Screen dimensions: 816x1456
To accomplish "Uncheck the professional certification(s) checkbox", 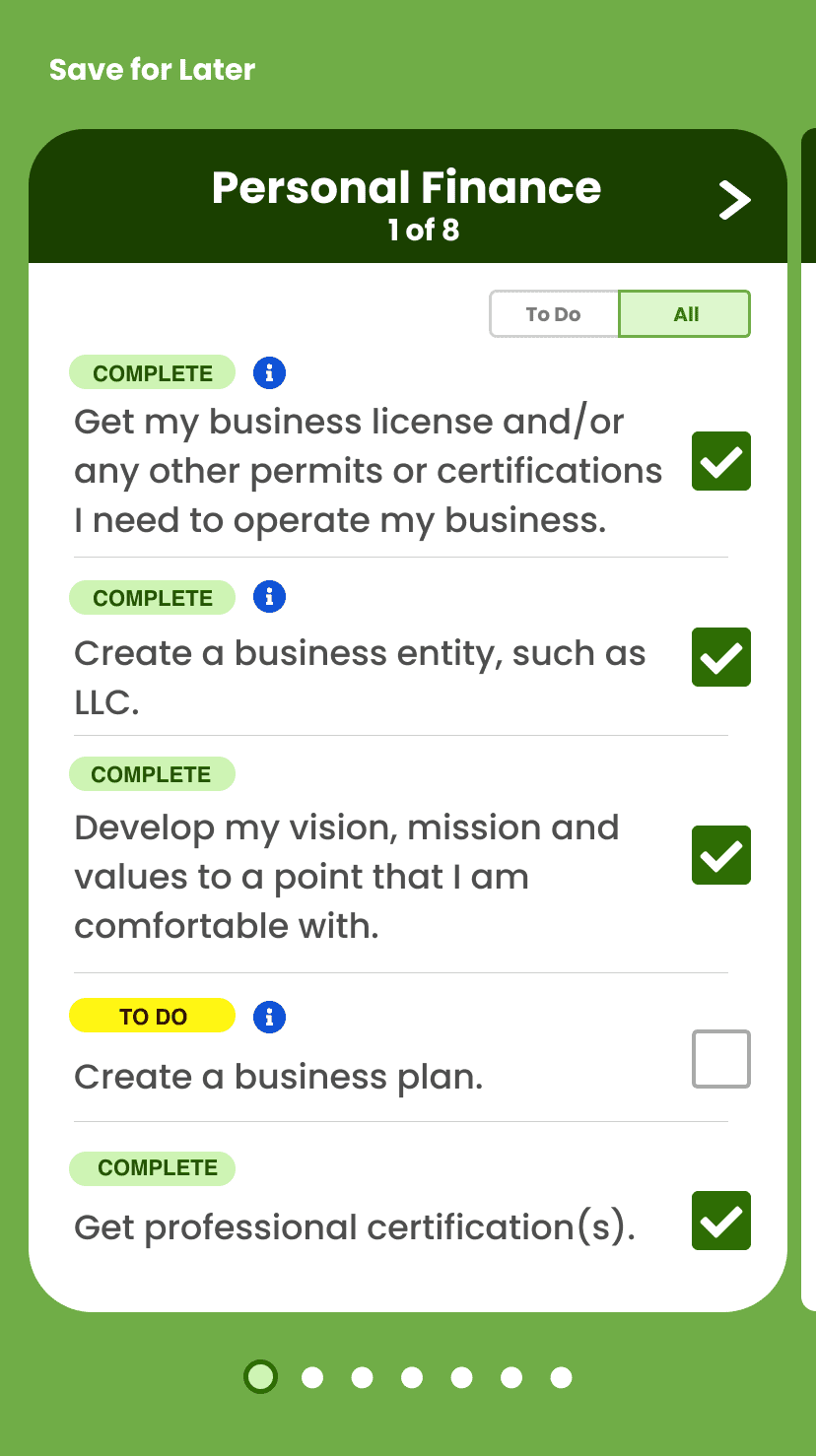I will [x=721, y=1221].
